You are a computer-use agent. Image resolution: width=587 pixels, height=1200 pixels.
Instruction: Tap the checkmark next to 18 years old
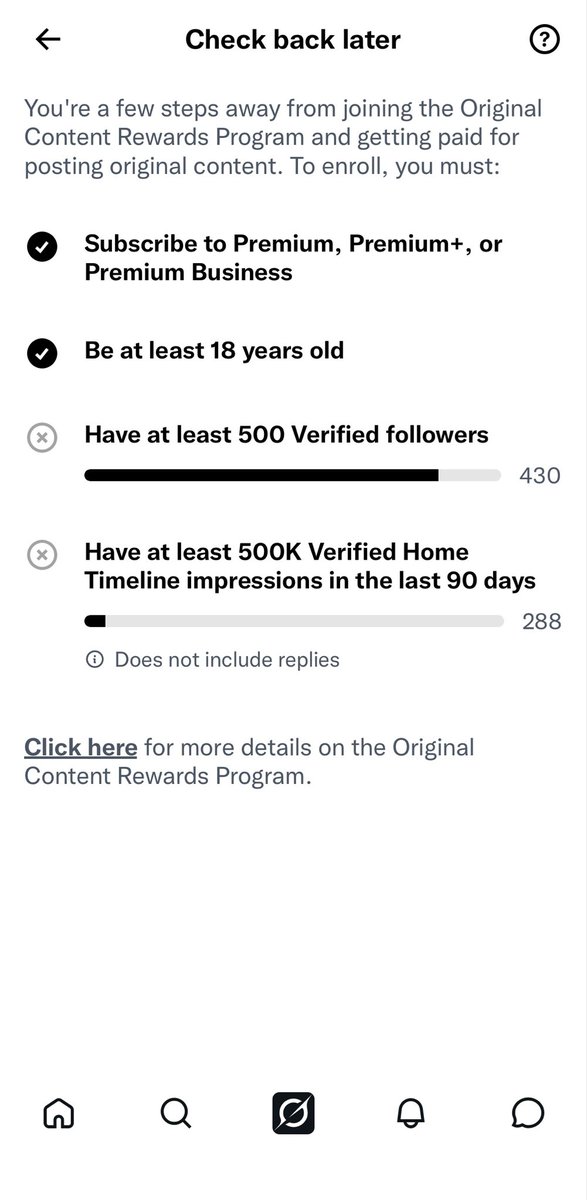[42, 354]
